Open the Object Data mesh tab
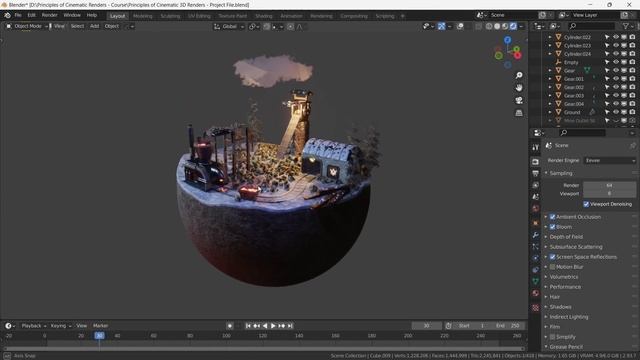The height and width of the screenshot is (360, 640). 536,281
